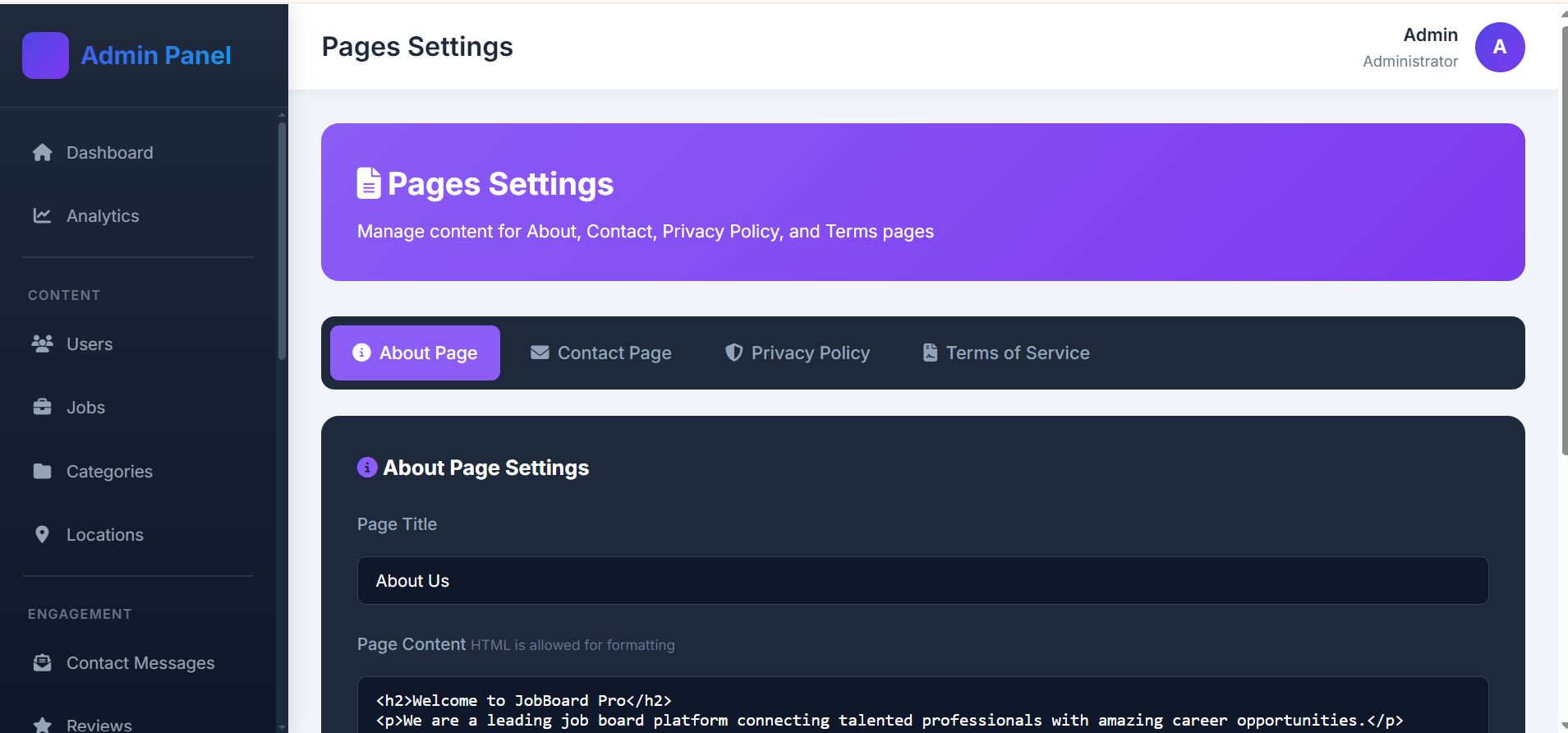This screenshot has height=733, width=1568.
Task: Click the purple Admin Panel logo square
Action: [x=45, y=55]
